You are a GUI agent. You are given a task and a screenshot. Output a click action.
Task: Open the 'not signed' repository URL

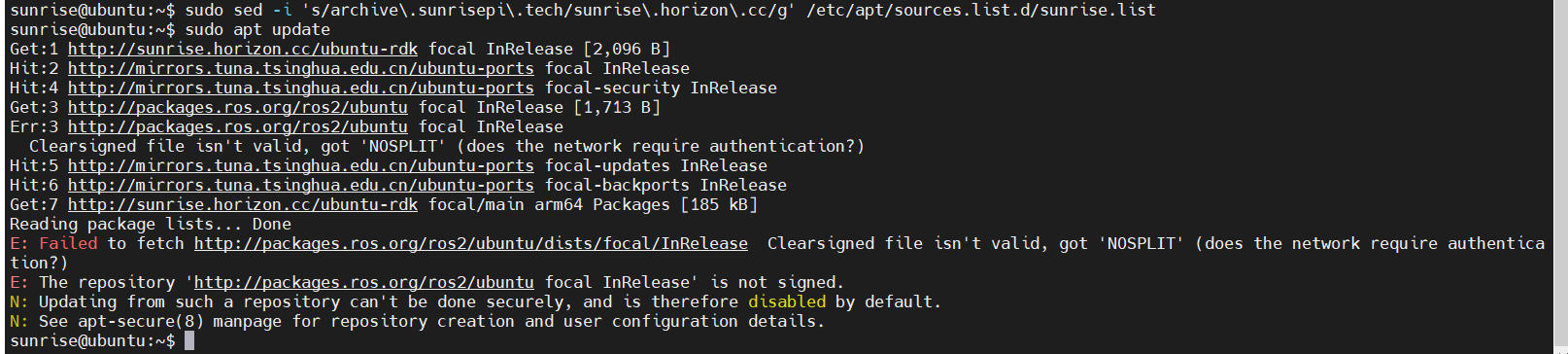coord(364,282)
